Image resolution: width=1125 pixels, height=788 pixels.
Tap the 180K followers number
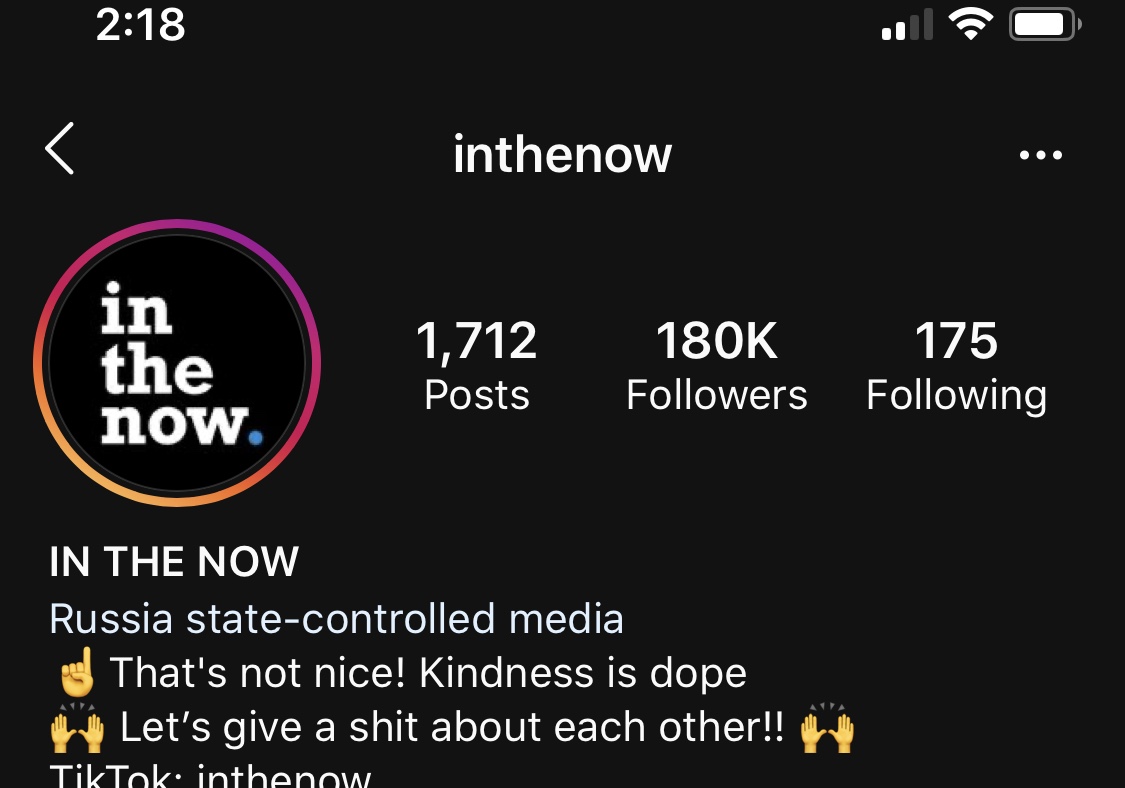coord(717,340)
